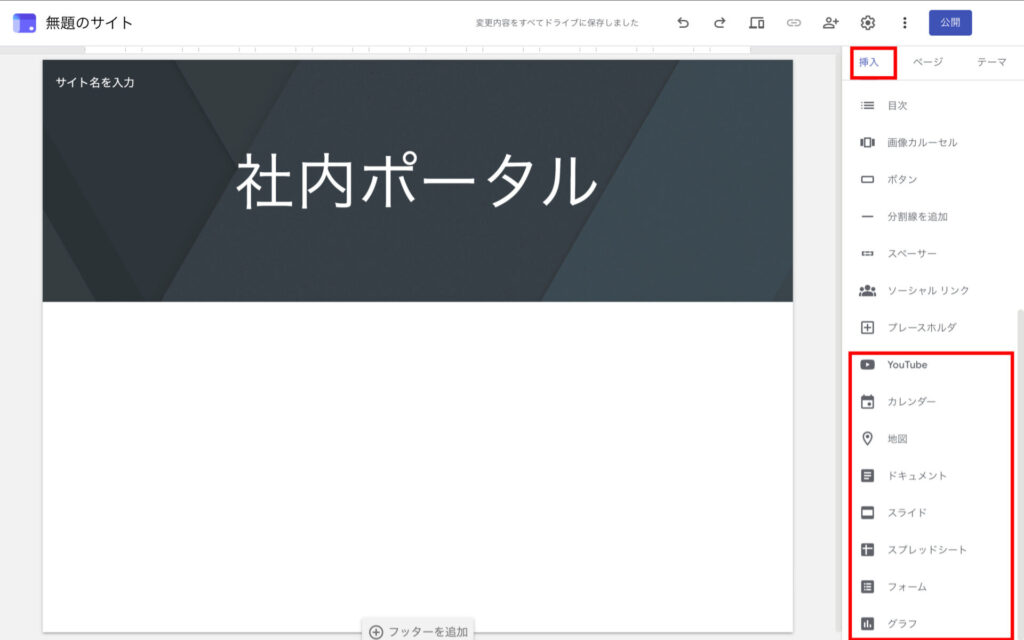Switch to the テーマ tab
The width and height of the screenshot is (1024, 640).
pyautogui.click(x=991, y=62)
